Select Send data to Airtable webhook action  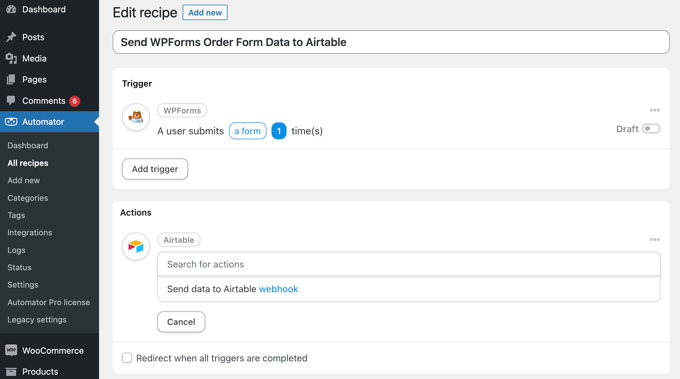click(409, 289)
